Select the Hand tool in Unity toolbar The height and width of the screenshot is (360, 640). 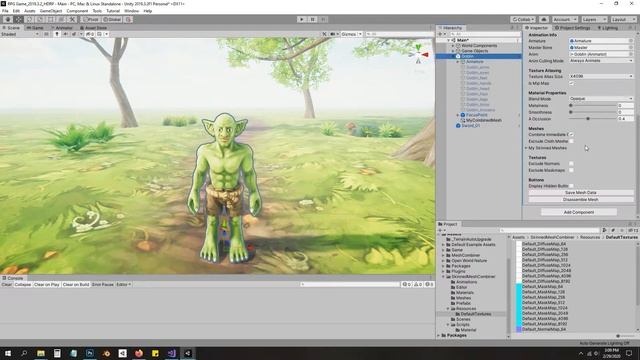click(x=8, y=19)
